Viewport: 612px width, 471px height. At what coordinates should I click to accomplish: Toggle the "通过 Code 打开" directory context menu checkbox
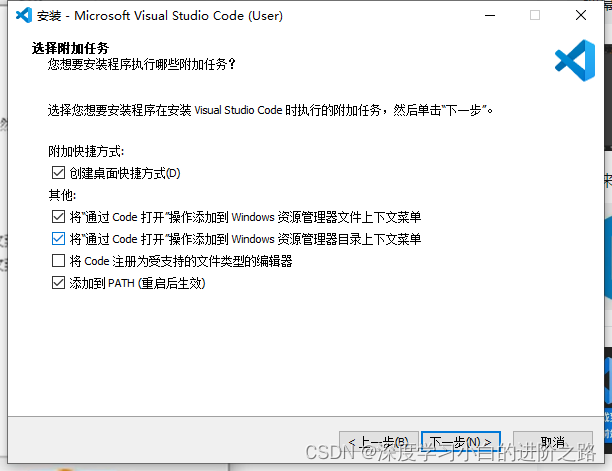click(x=59, y=238)
